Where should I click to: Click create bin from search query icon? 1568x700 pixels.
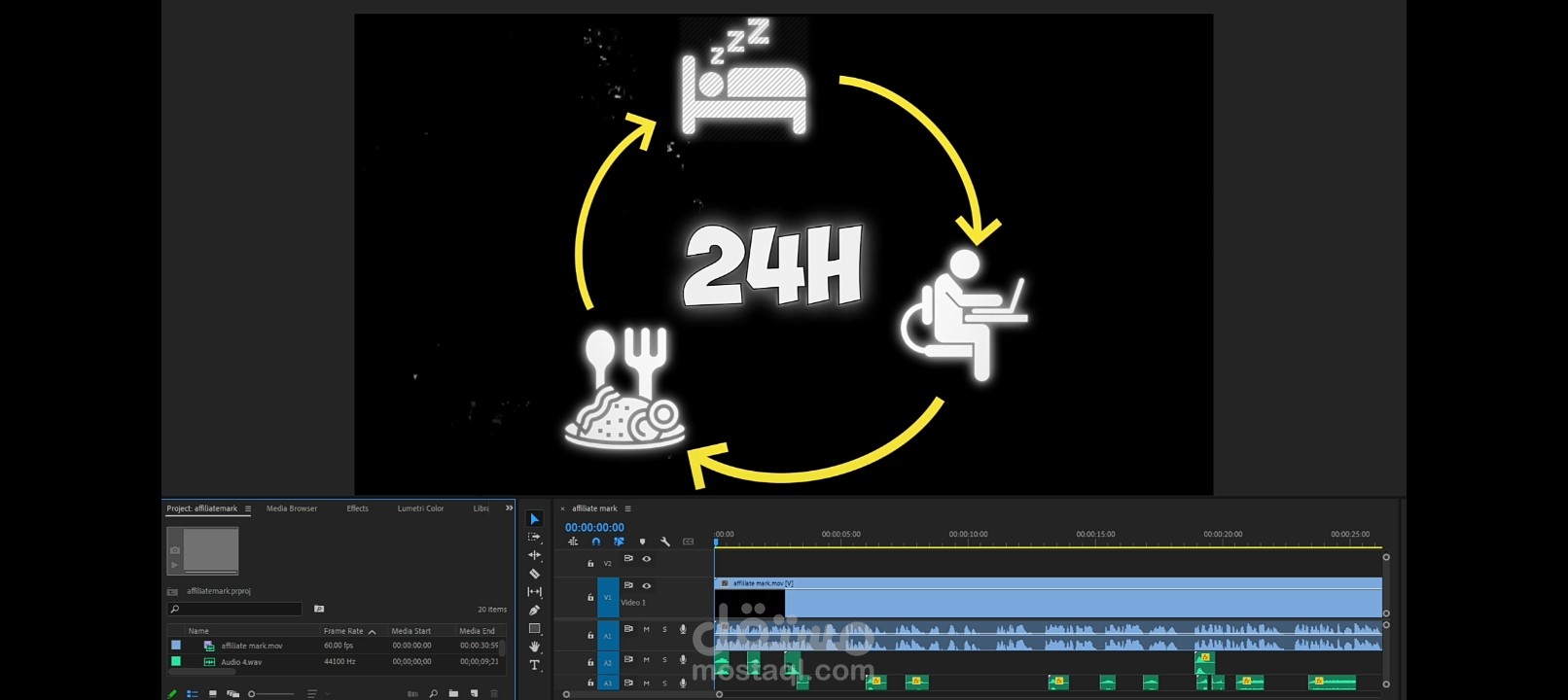pos(319,609)
